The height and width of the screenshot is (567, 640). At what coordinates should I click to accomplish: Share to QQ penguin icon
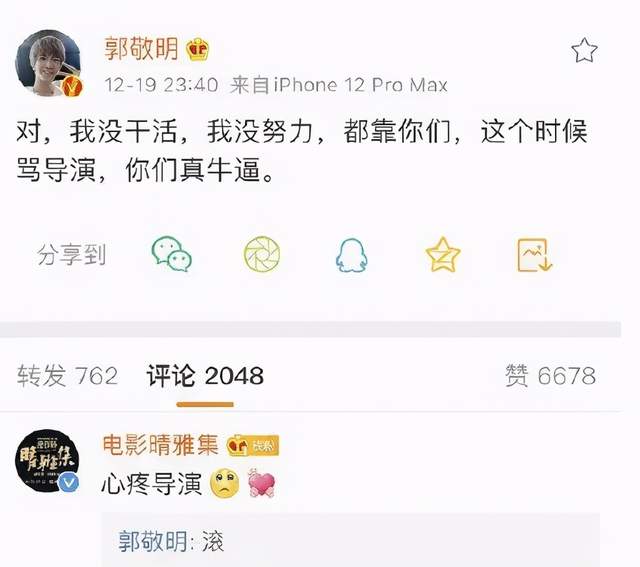click(351, 255)
